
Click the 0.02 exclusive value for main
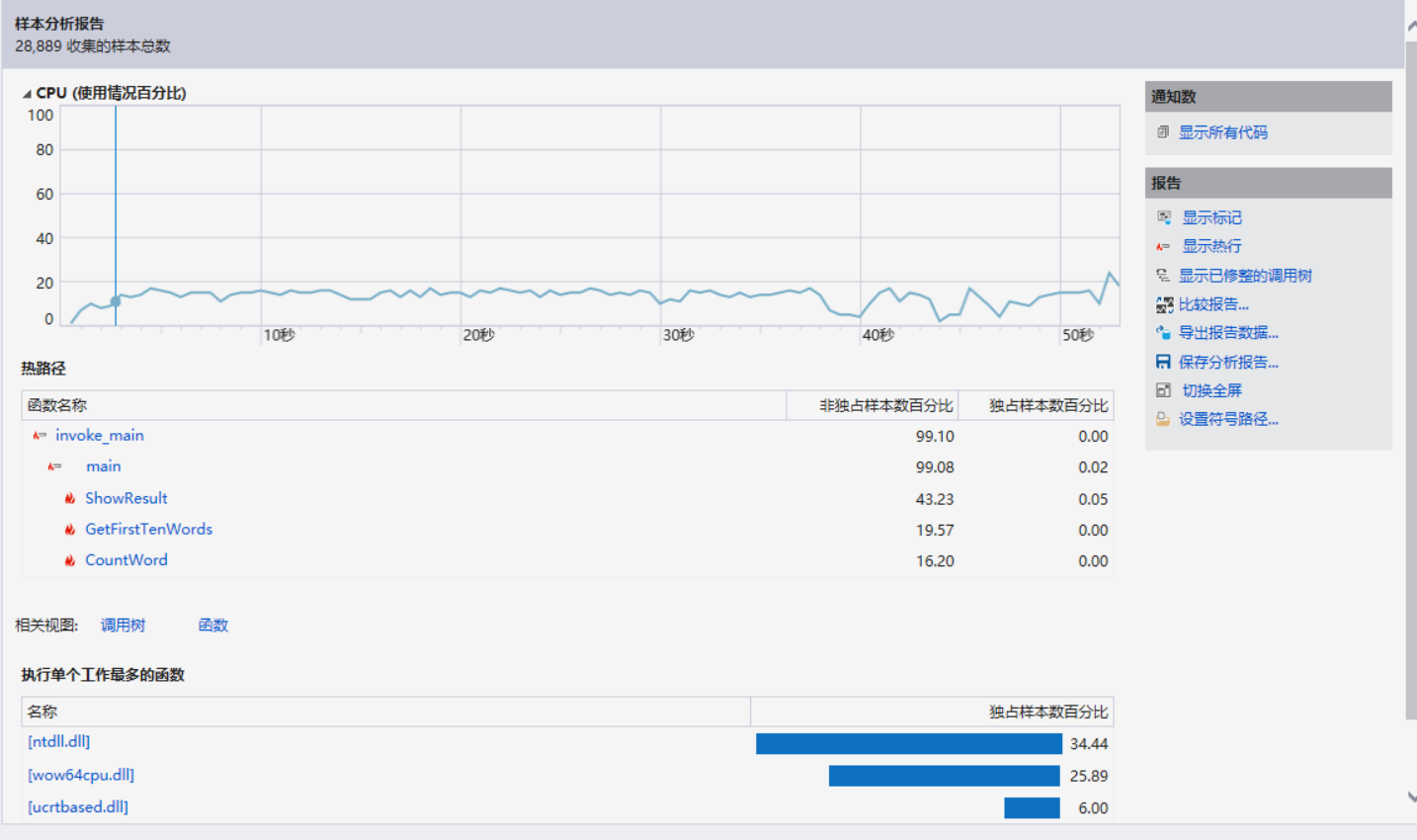1093,466
